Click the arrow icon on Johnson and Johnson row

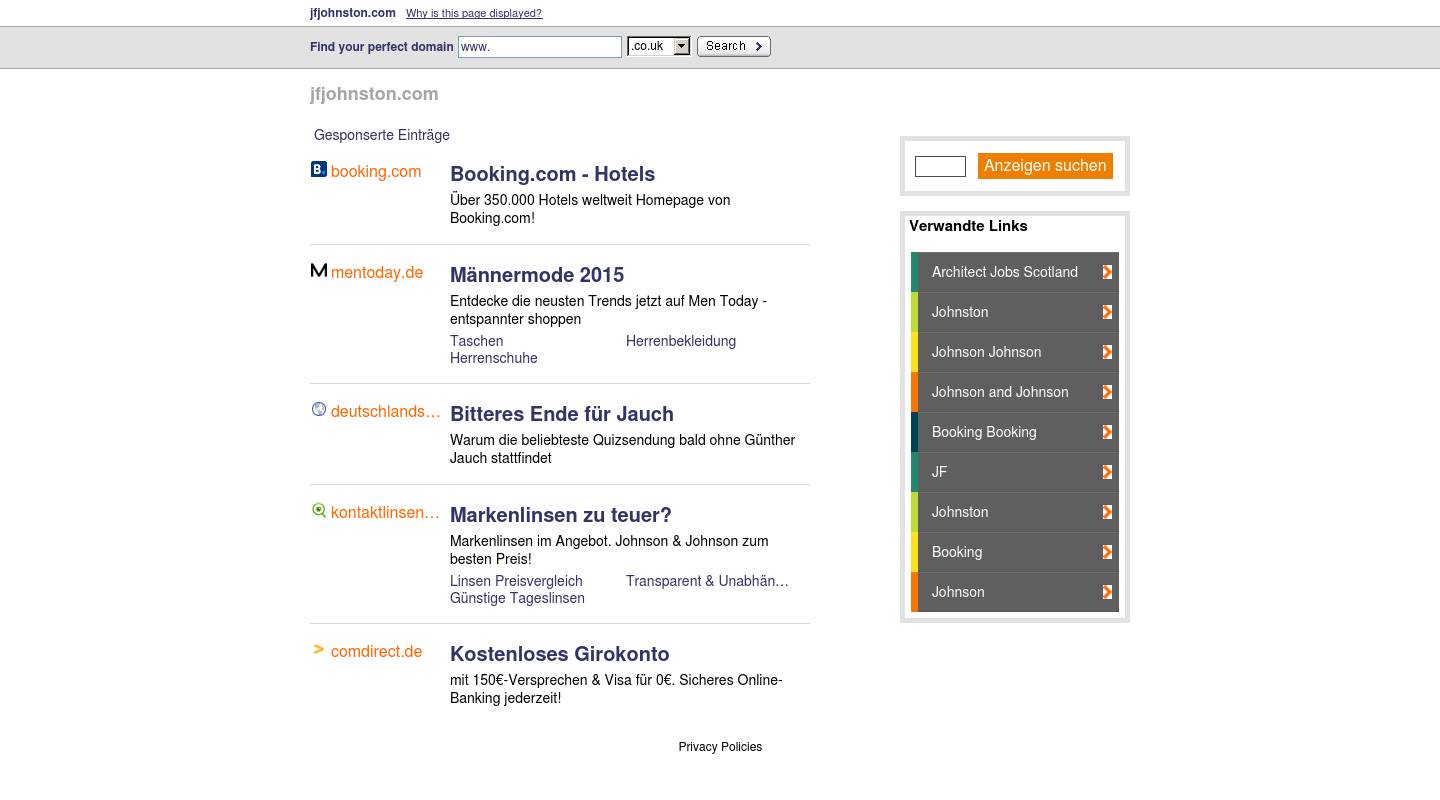[x=1107, y=392]
